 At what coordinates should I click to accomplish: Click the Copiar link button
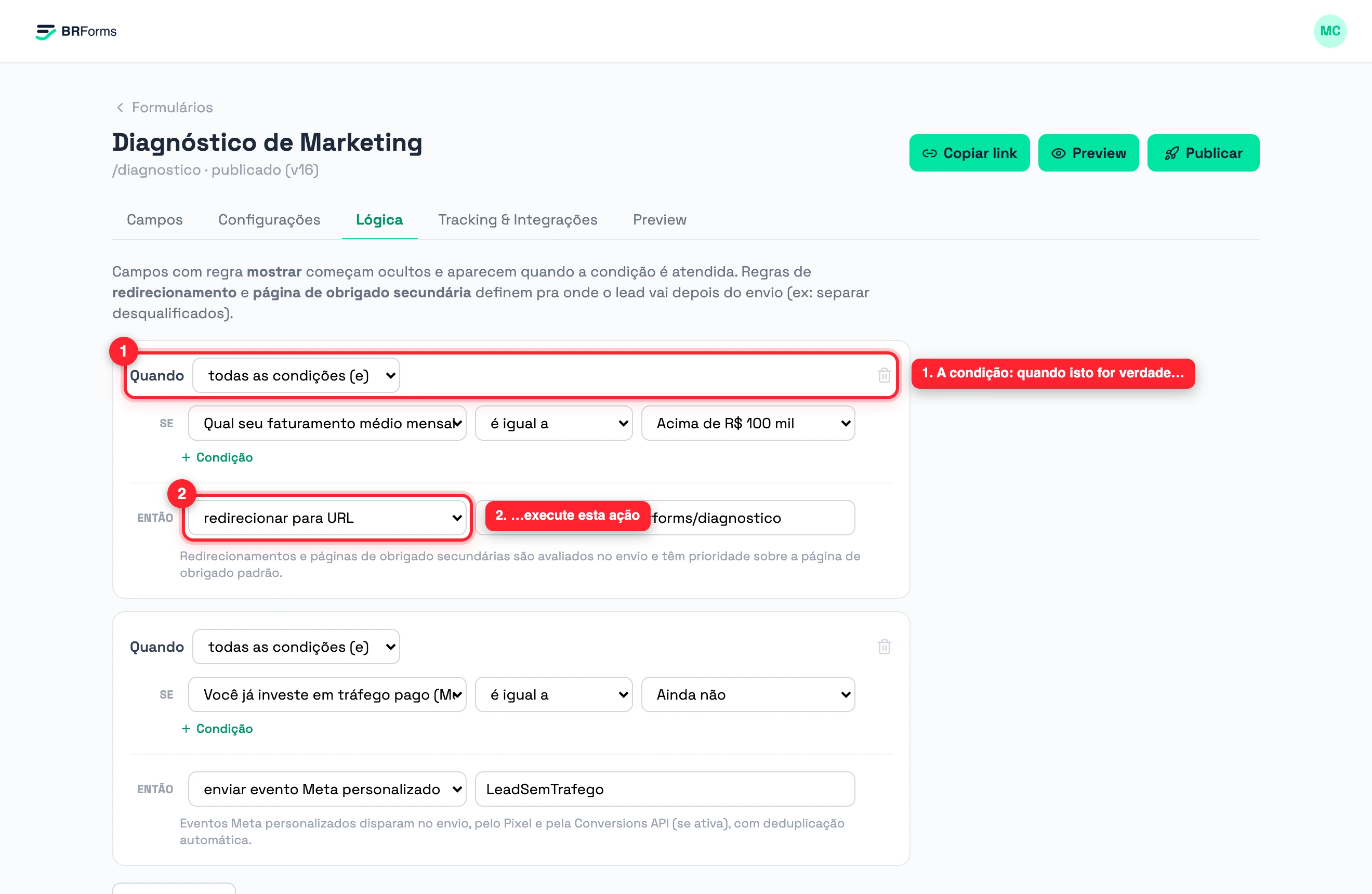point(969,153)
